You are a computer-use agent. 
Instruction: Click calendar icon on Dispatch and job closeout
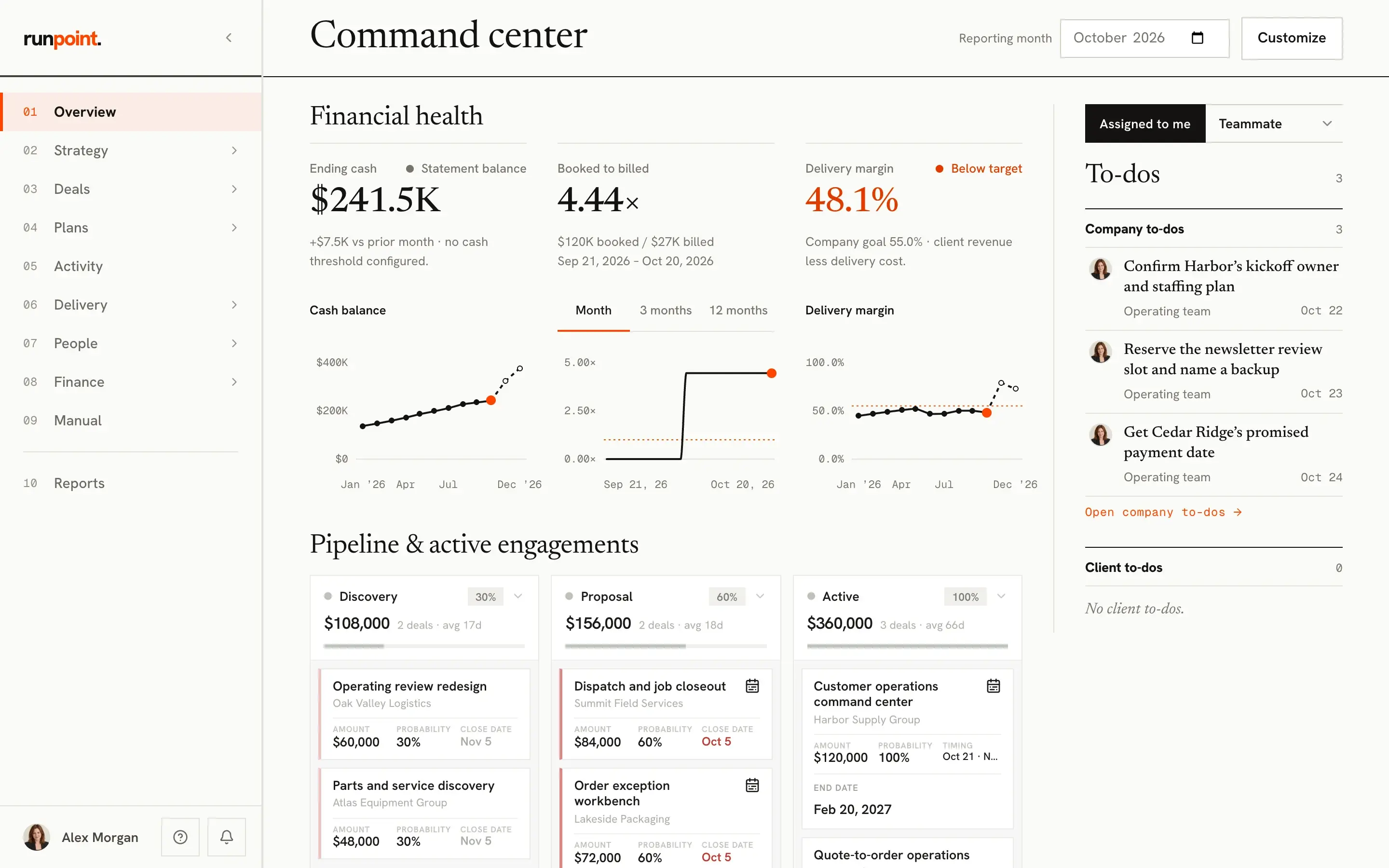pos(752,686)
